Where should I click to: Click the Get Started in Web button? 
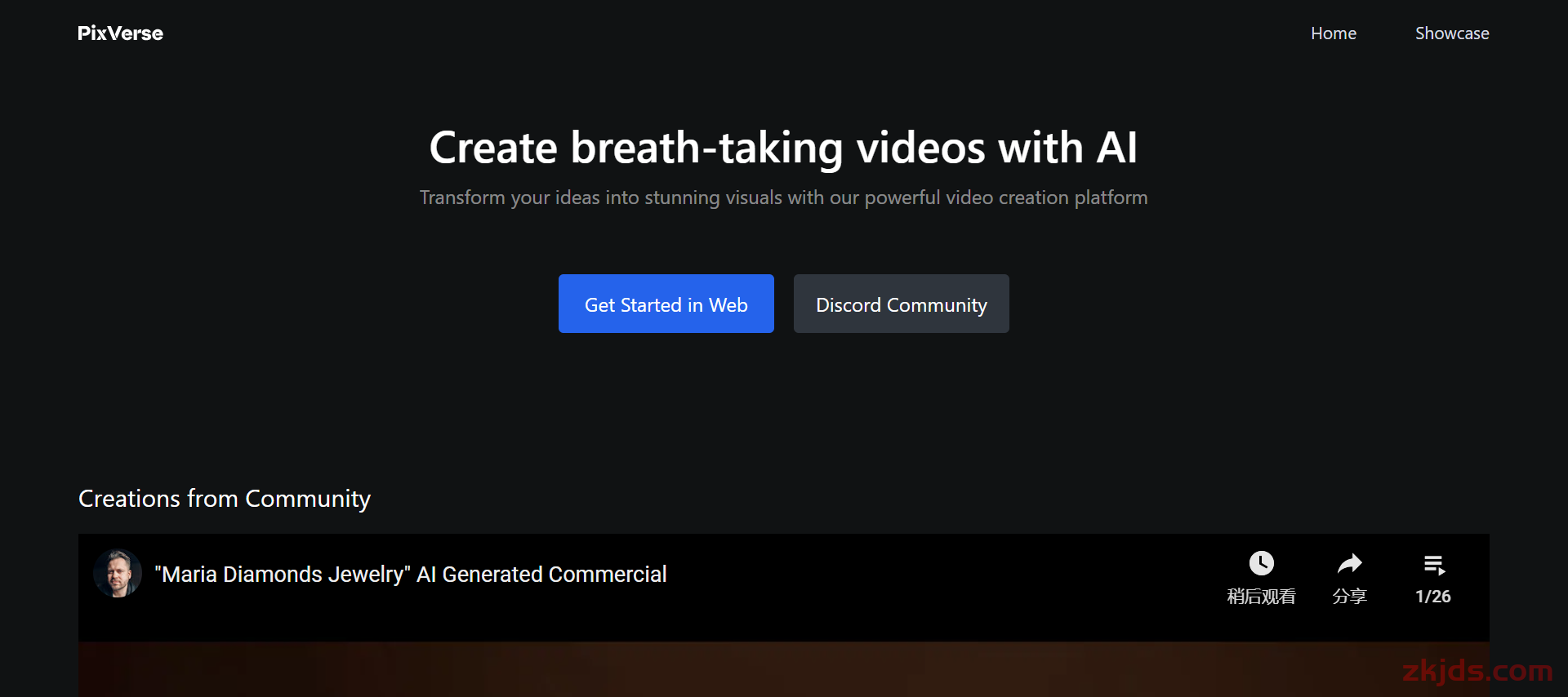[x=666, y=304]
